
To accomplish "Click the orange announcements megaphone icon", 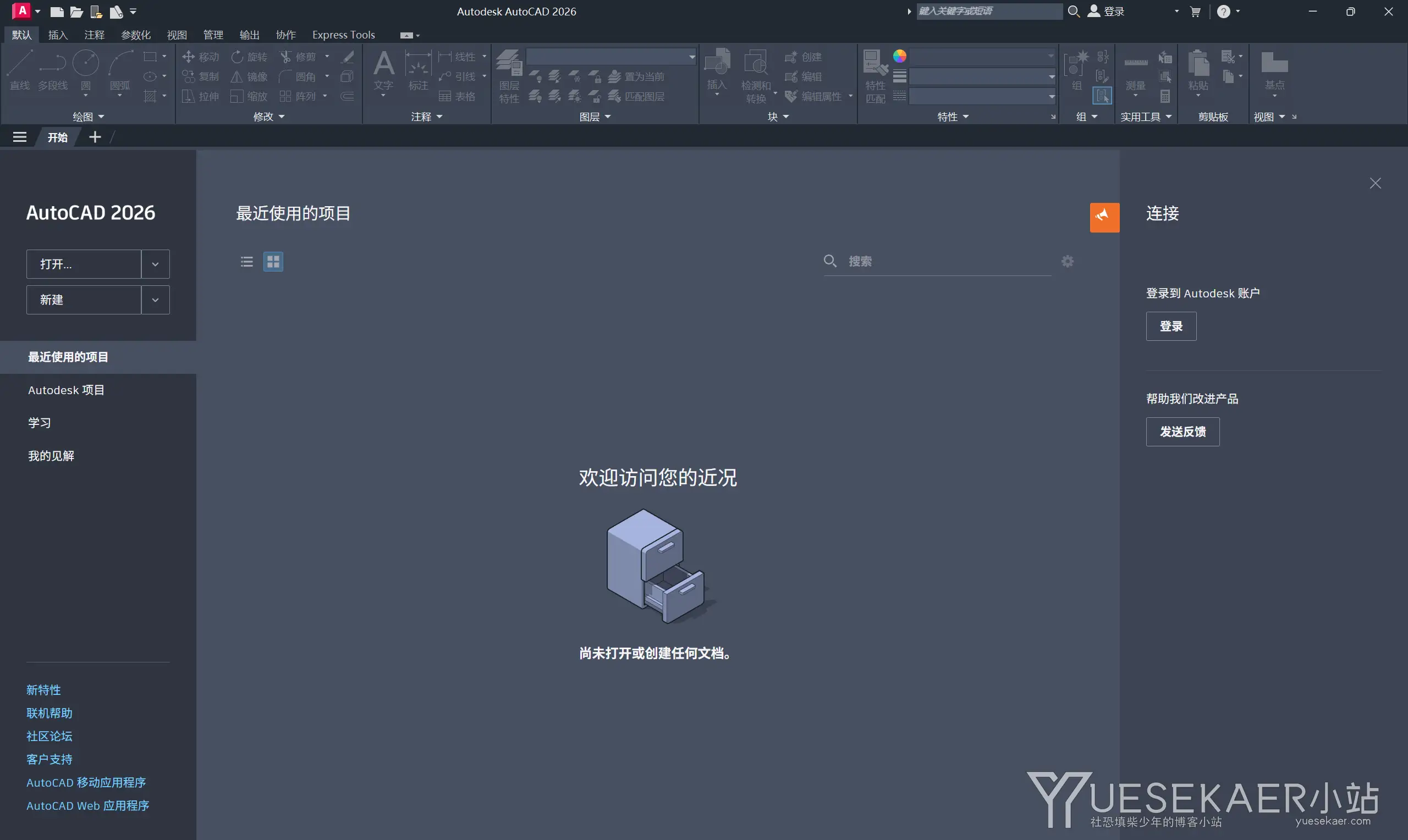I will click(x=1104, y=217).
